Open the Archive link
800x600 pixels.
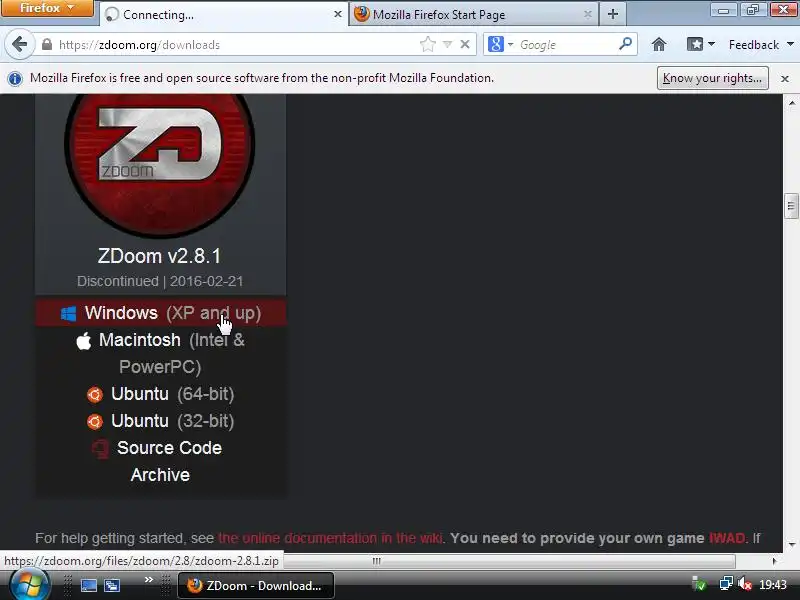click(x=160, y=475)
